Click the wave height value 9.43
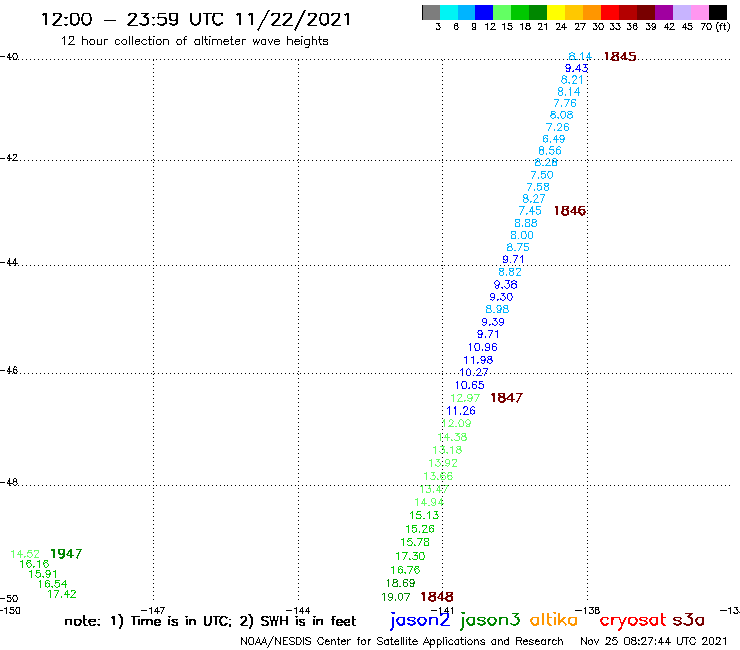The height and width of the screenshot is (650, 740). (576, 68)
